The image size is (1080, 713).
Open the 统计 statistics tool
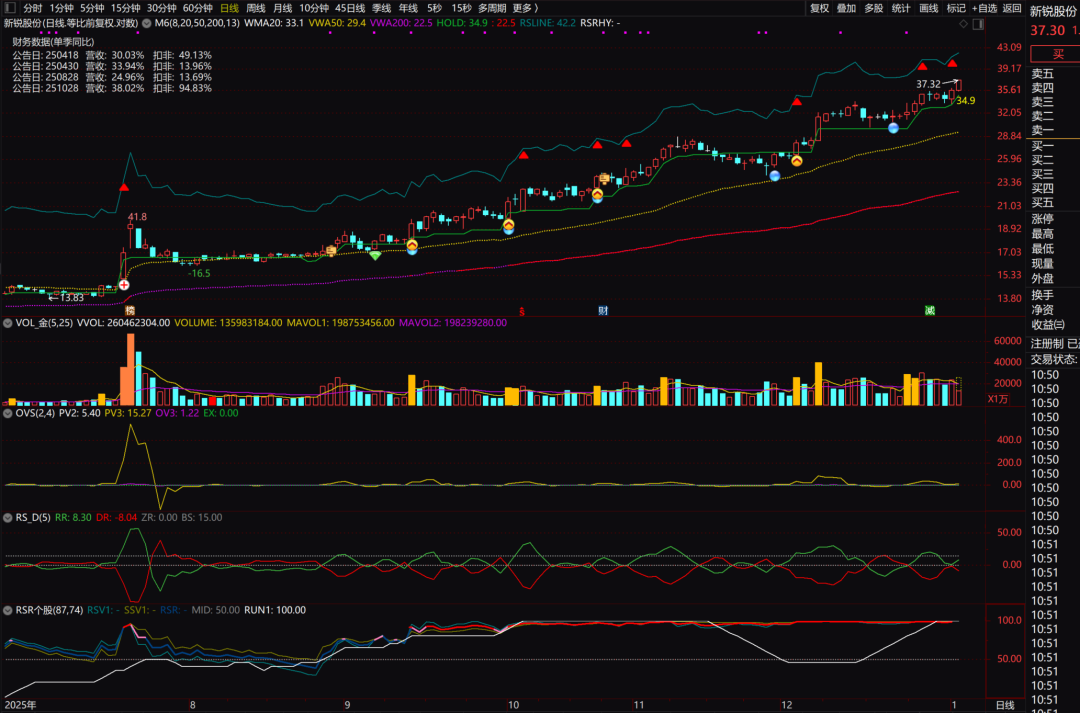point(901,8)
